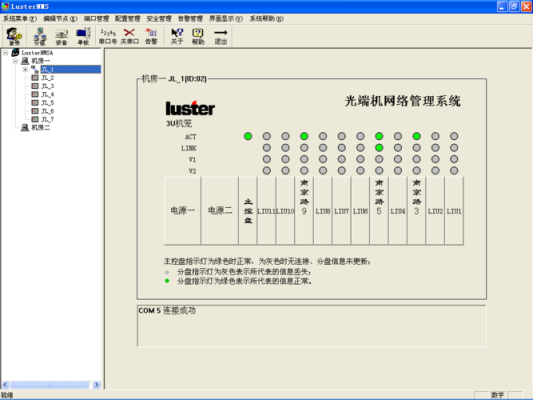Screen dimensions: 533x400
Task: Click the tree panel scroll-right arrow
Action: [x=97, y=384]
